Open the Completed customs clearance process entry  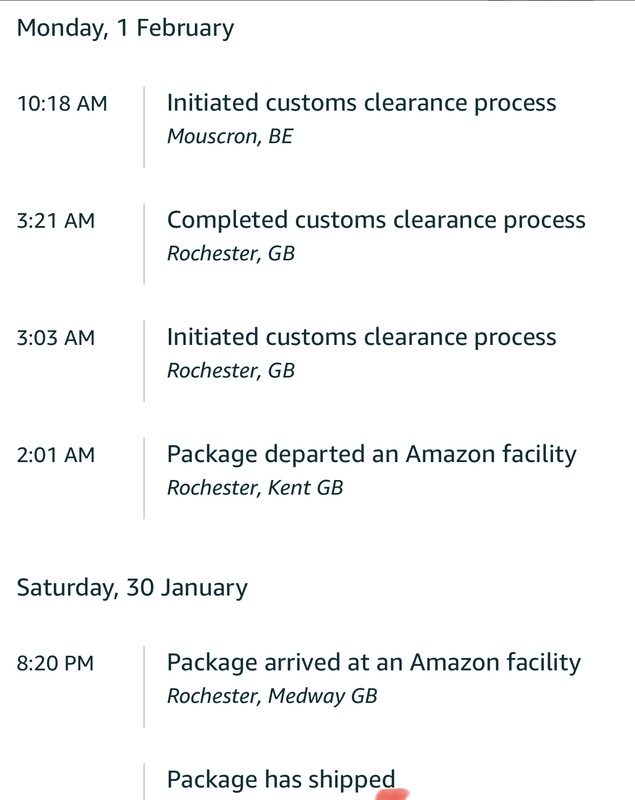pyautogui.click(x=376, y=220)
